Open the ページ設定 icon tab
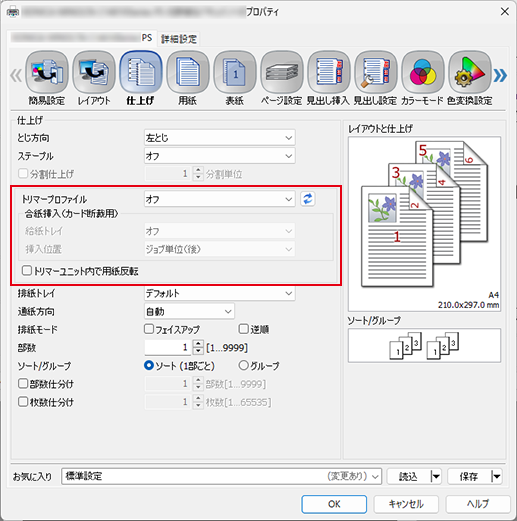Viewport: 517px width, 521px height. [282, 79]
